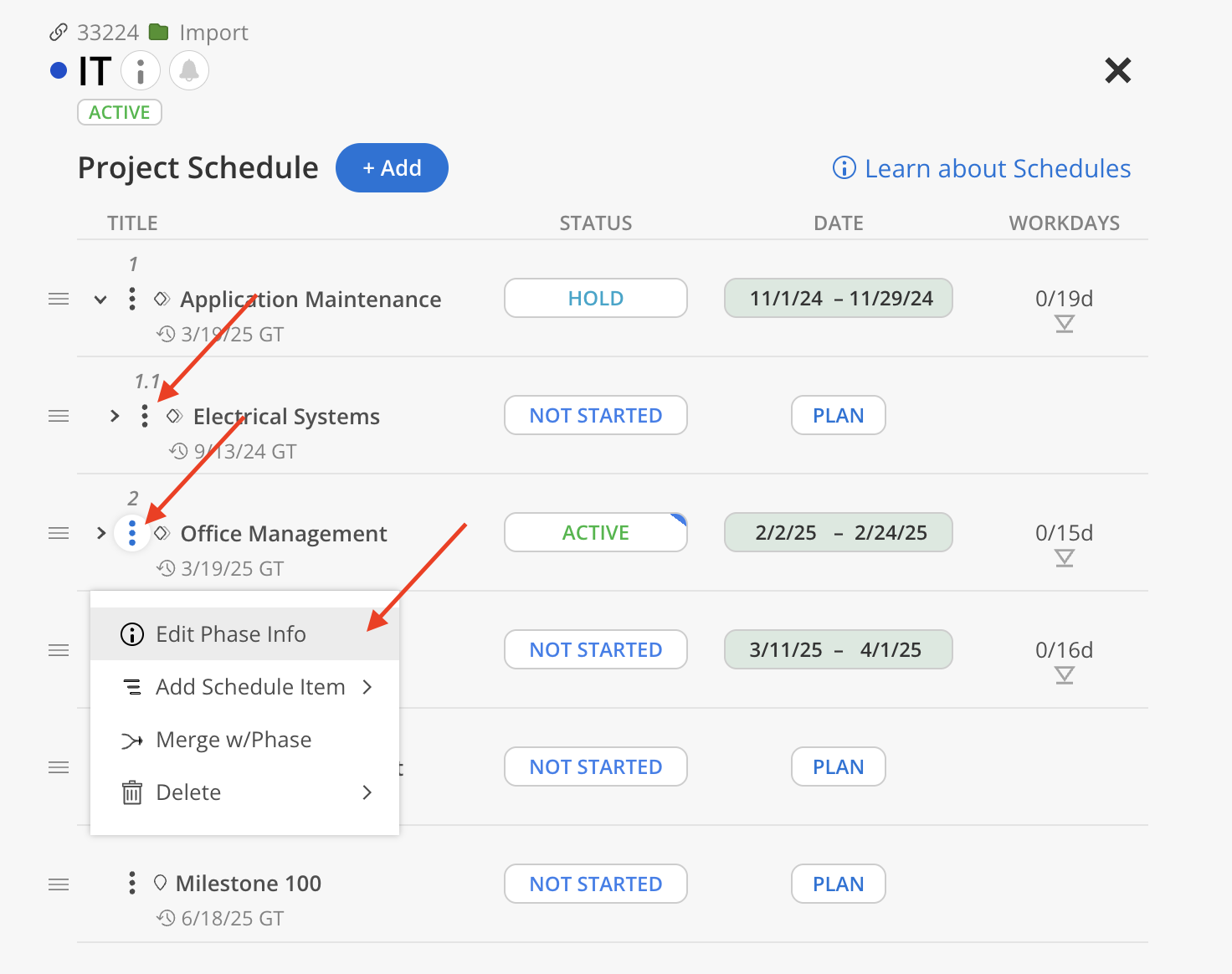This screenshot has width=1232, height=974.
Task: Click diamond icon of Electrical Systems
Action: (x=175, y=416)
